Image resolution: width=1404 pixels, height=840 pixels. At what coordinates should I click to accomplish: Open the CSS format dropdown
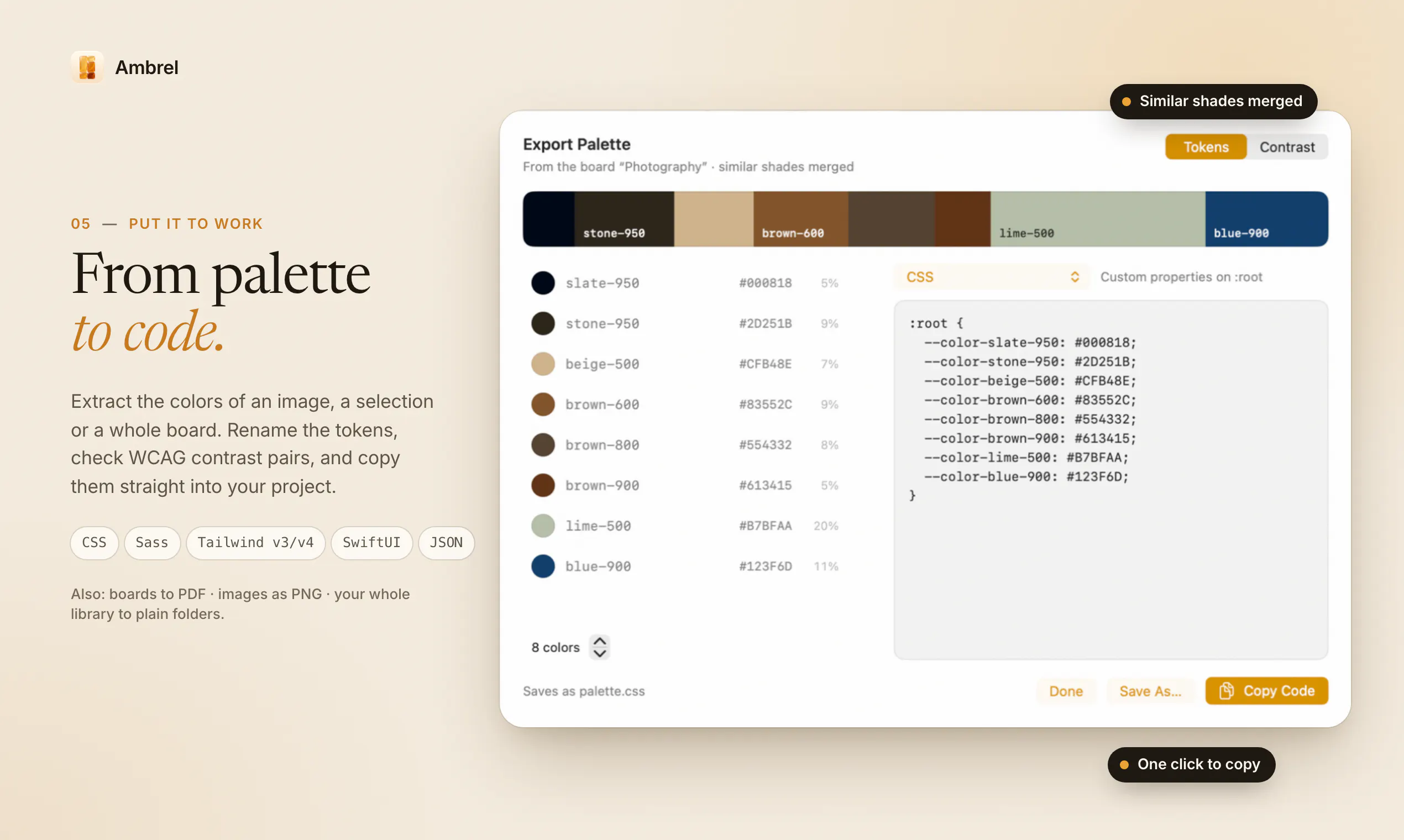pos(991,277)
